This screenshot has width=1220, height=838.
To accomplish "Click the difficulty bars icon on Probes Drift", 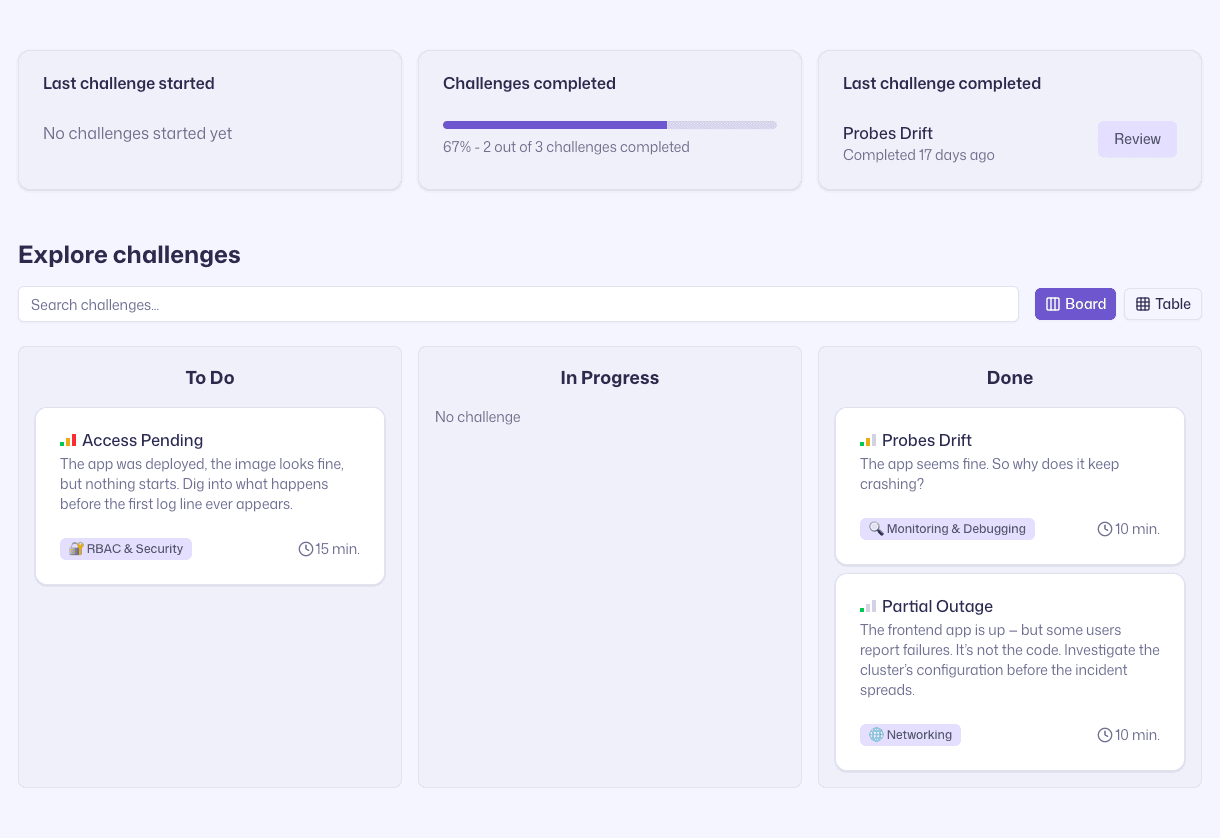I will coord(868,440).
